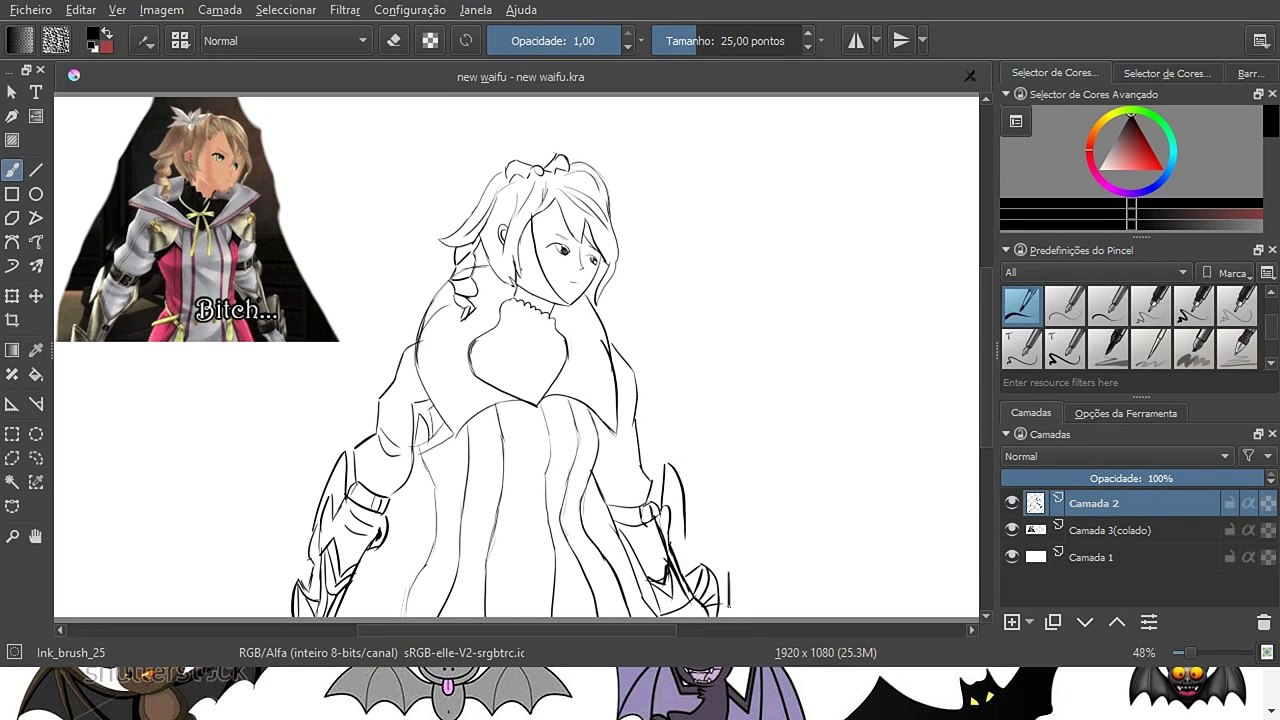Open brush blending mode Normal dropdown
This screenshot has height=720, width=1280.
coord(285,41)
